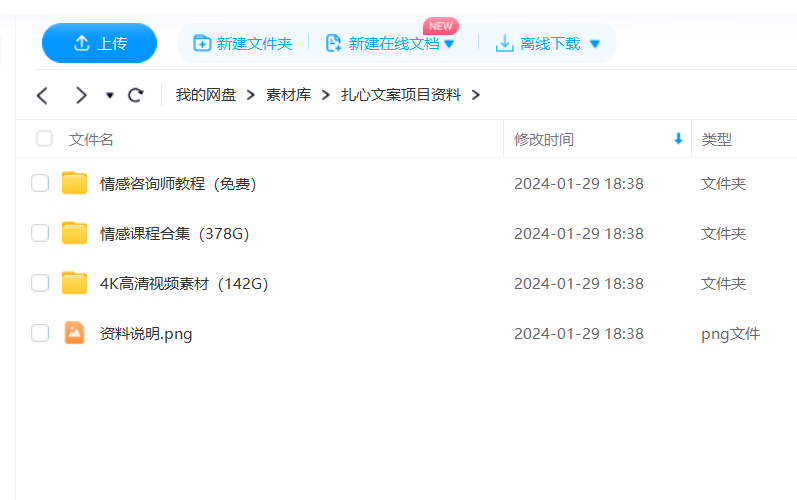Image resolution: width=797 pixels, height=500 pixels.
Task: Click the 资料说明.png image file icon
Action: [x=74, y=333]
